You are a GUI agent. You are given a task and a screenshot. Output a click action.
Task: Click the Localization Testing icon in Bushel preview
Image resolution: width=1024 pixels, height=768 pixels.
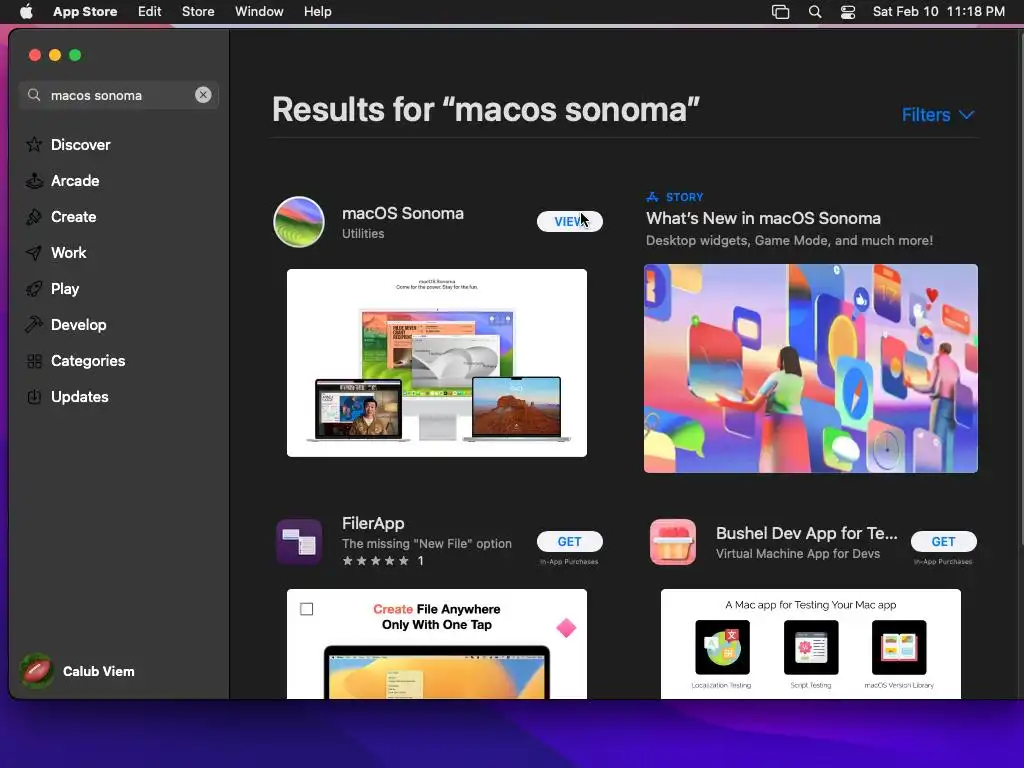tap(722, 647)
